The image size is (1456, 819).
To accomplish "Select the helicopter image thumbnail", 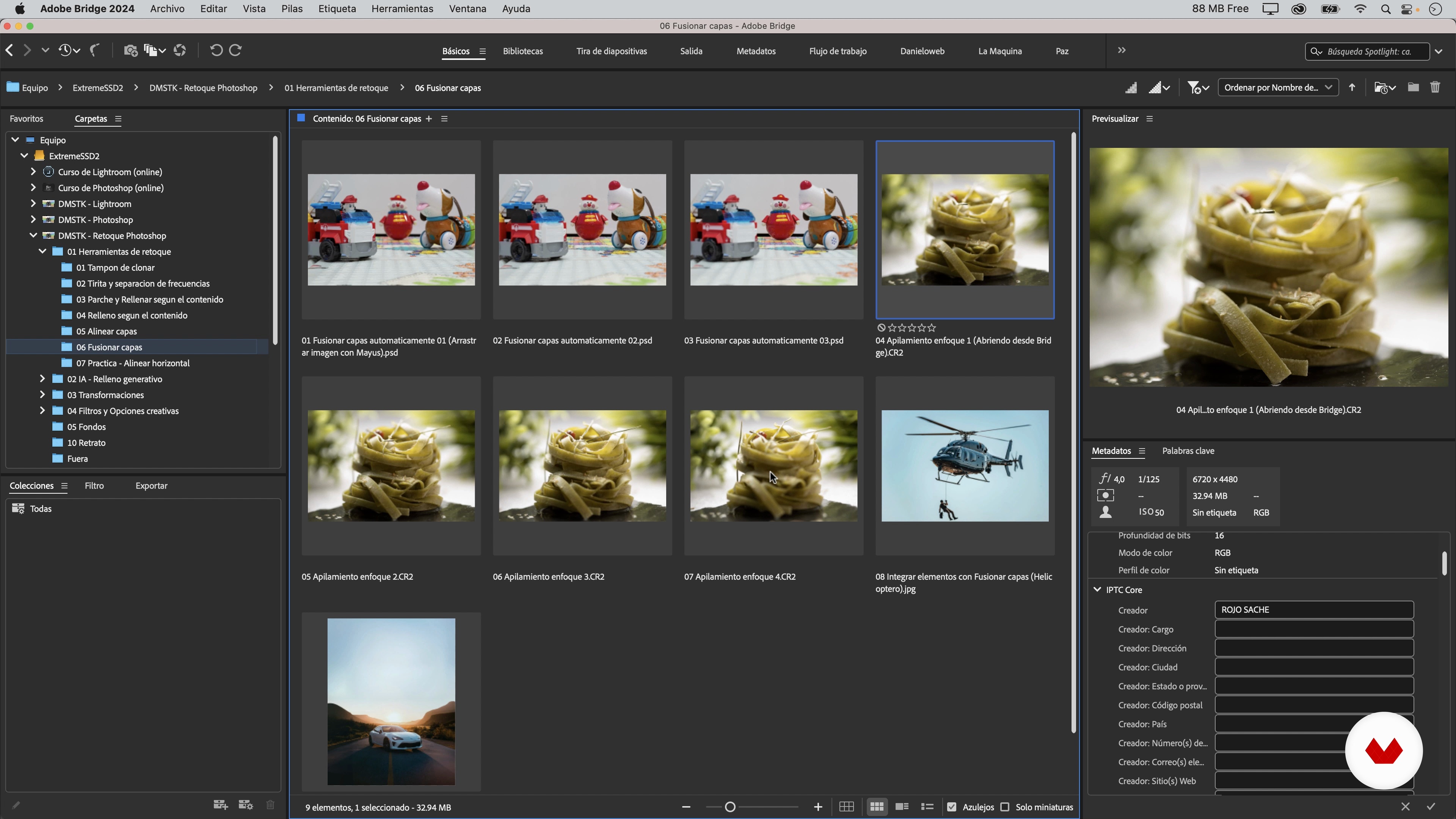I will tap(965, 466).
